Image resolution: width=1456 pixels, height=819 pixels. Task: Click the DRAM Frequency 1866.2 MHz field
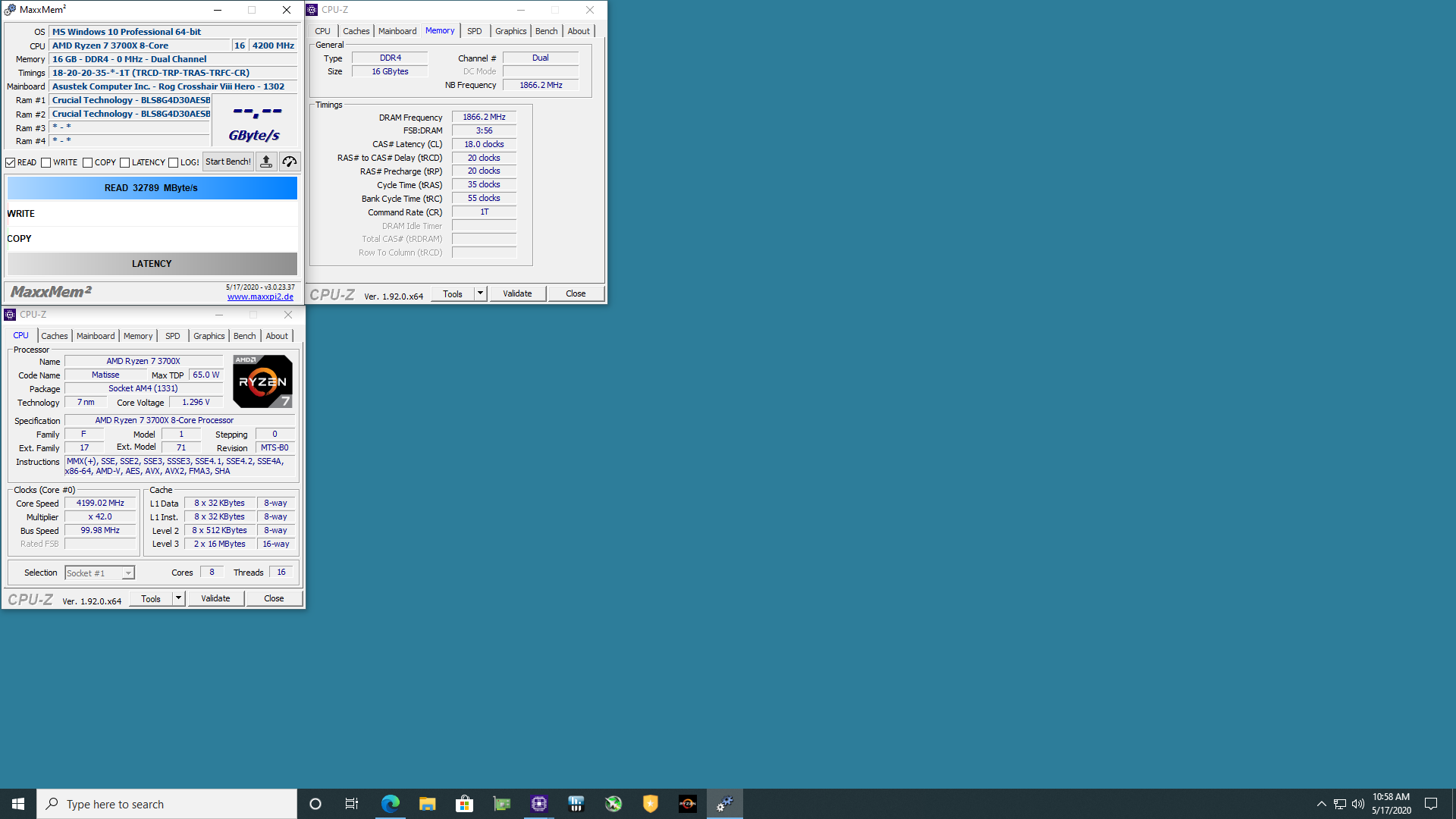[484, 117]
